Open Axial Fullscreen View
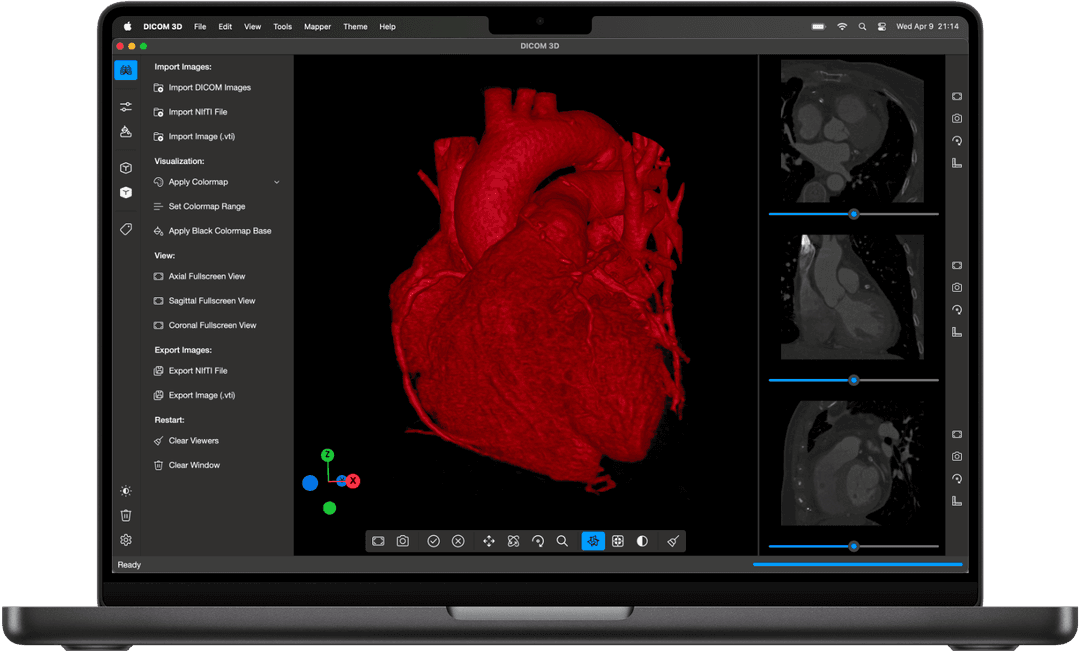Viewport: 1080px width, 653px height. tap(207, 276)
